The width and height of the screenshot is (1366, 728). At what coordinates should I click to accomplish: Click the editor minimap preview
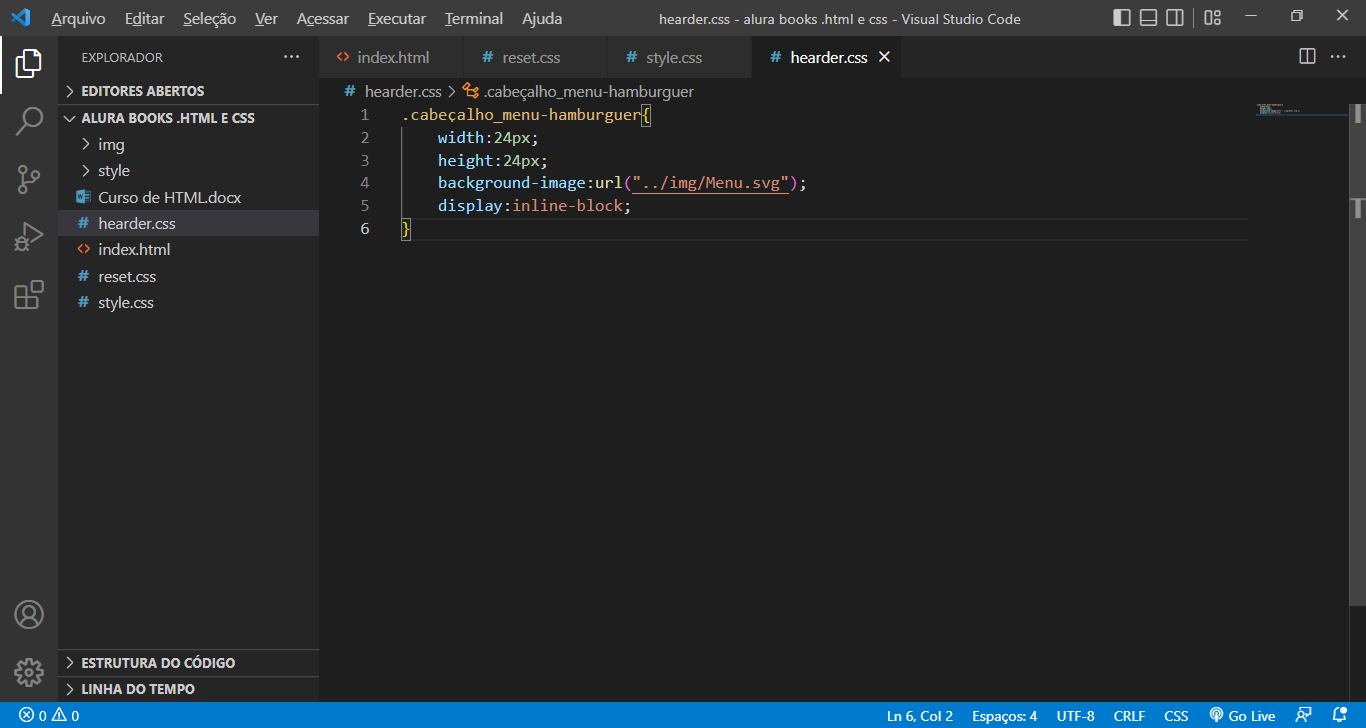click(x=1300, y=110)
